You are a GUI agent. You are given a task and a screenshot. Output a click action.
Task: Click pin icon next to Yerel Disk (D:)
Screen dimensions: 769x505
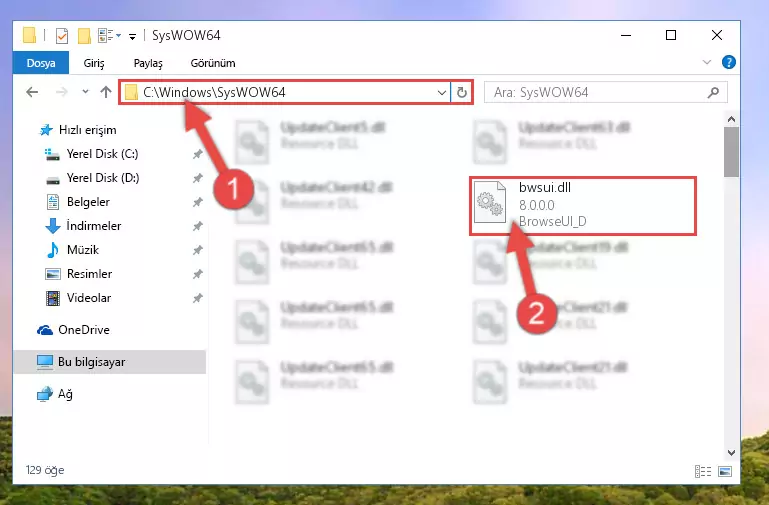click(x=197, y=178)
